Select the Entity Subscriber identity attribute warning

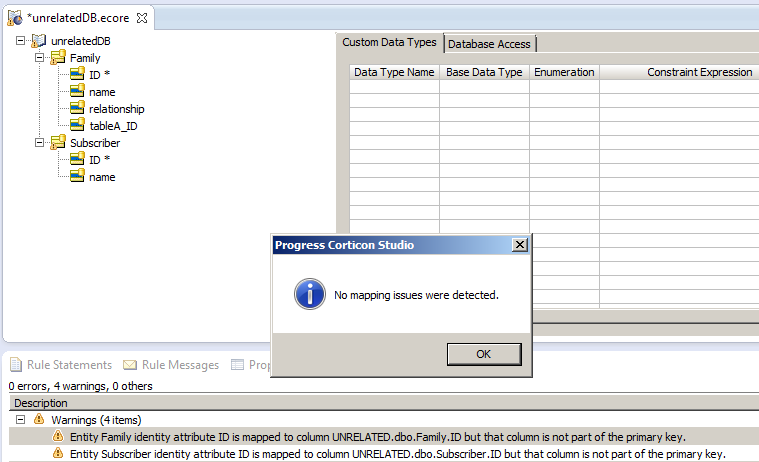[384, 454]
